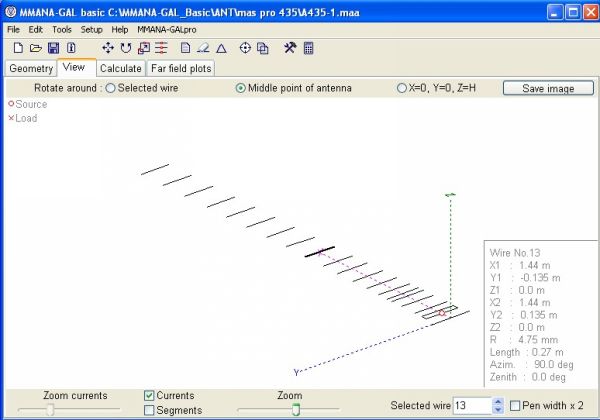600x420 pixels.
Task: Open the file info icon
Action: click(x=71, y=48)
